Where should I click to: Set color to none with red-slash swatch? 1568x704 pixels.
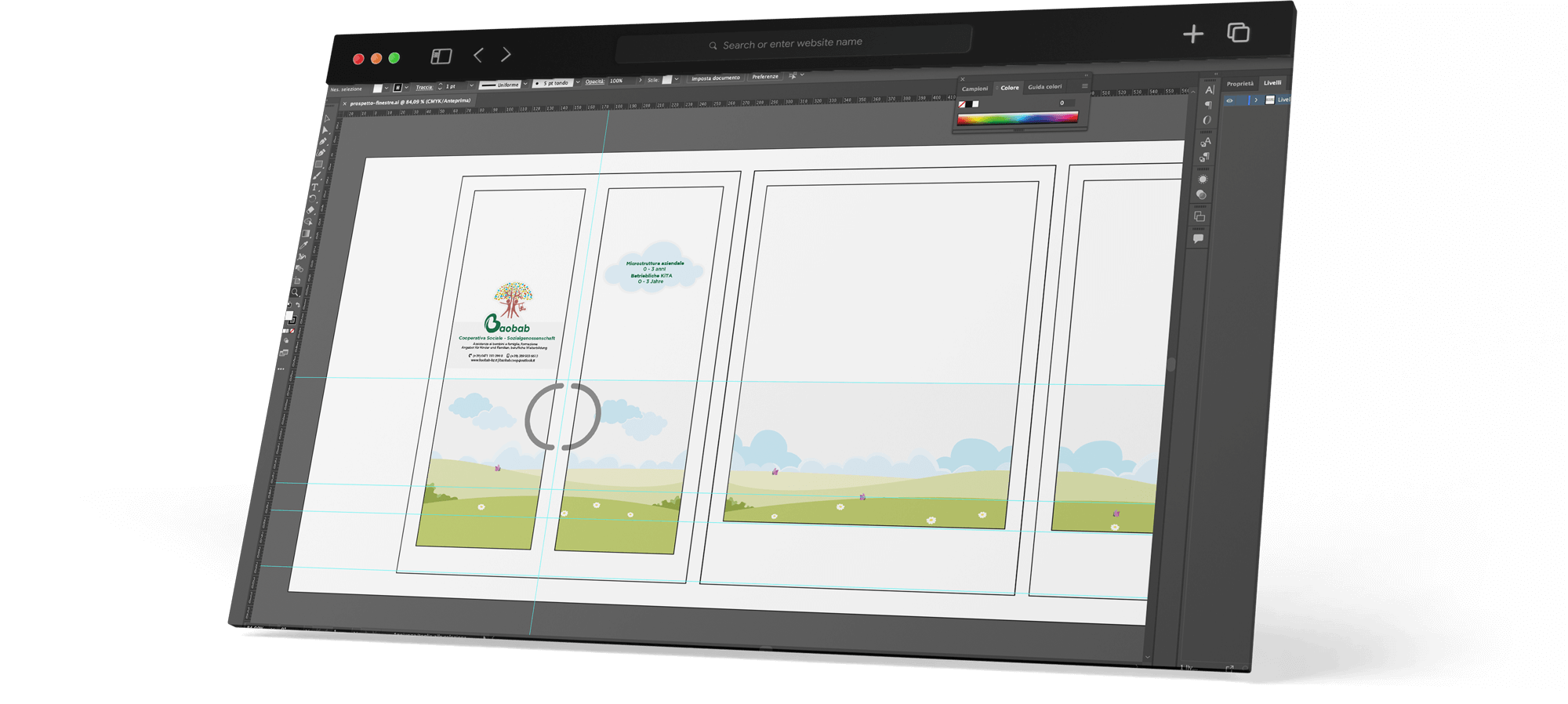962,104
